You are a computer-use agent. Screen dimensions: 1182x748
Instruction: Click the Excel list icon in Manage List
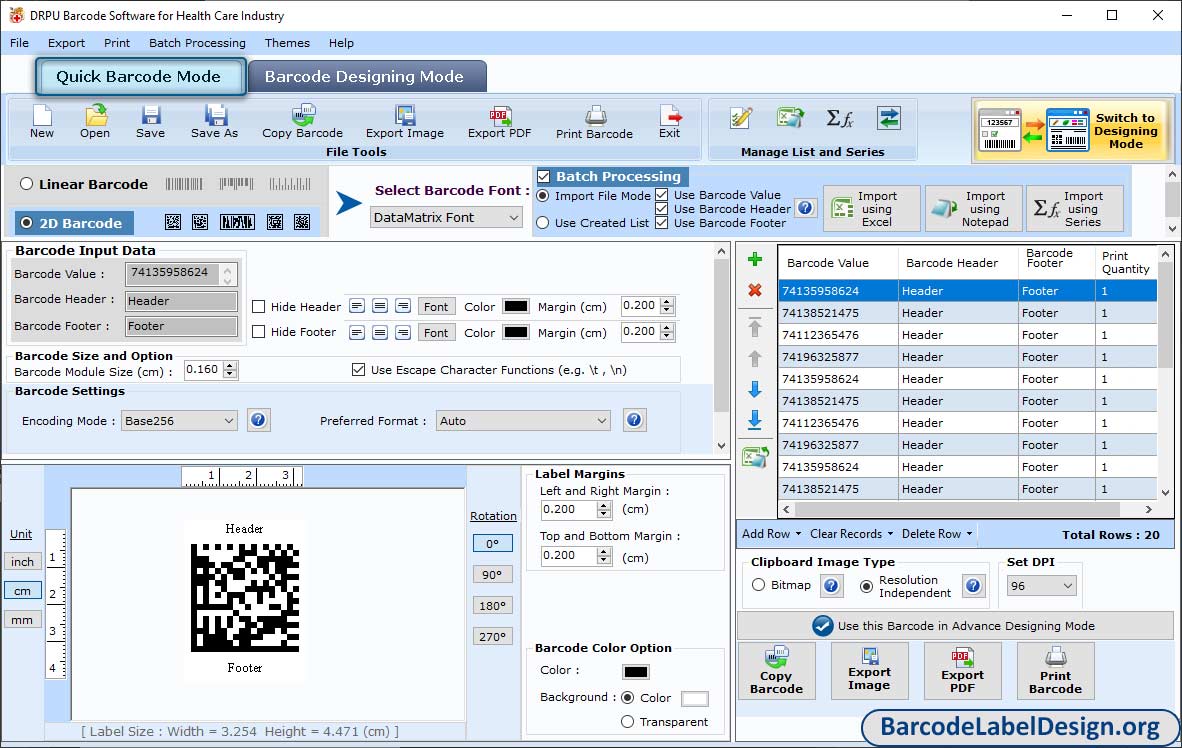790,118
